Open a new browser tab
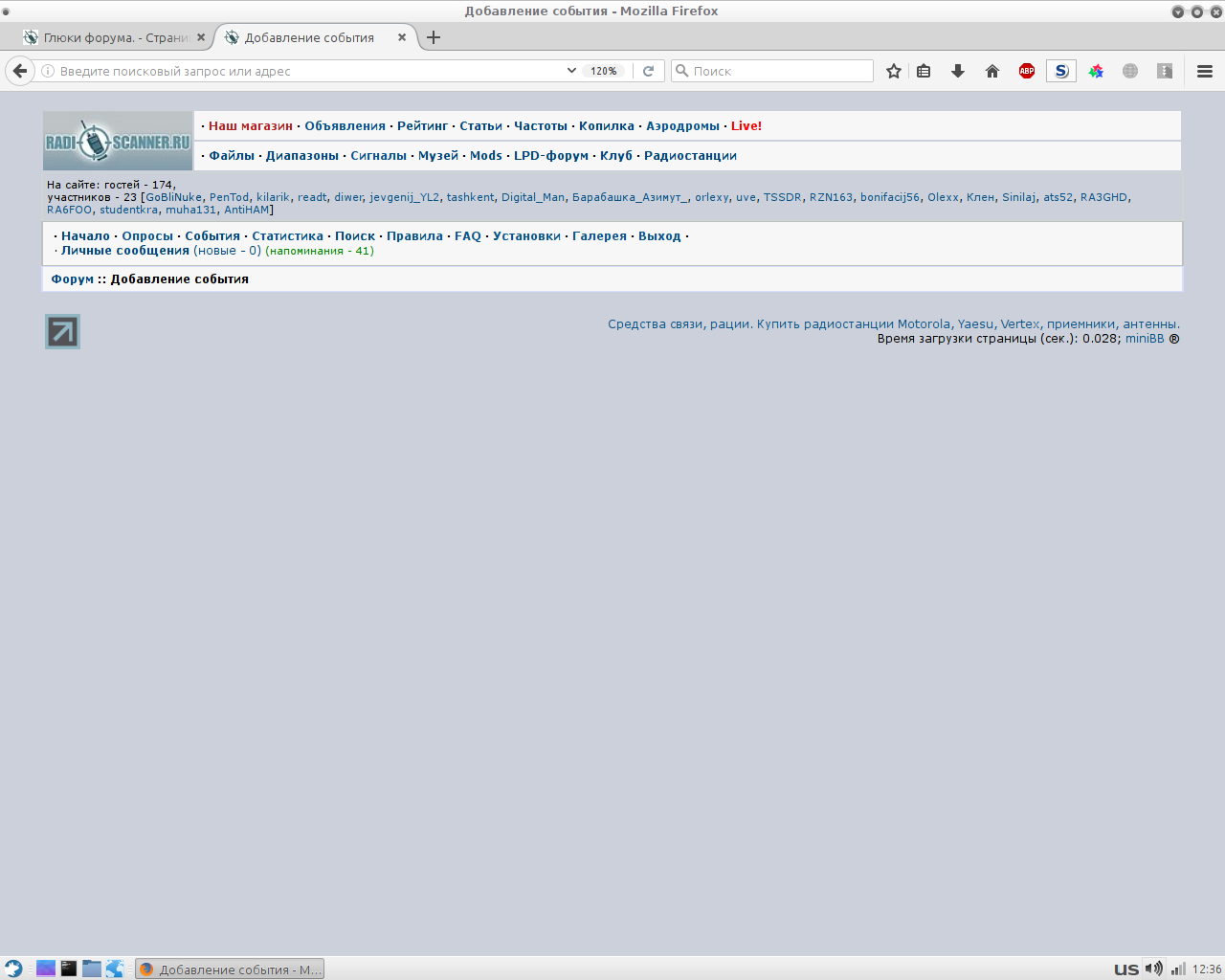The width and height of the screenshot is (1225, 980). (434, 37)
